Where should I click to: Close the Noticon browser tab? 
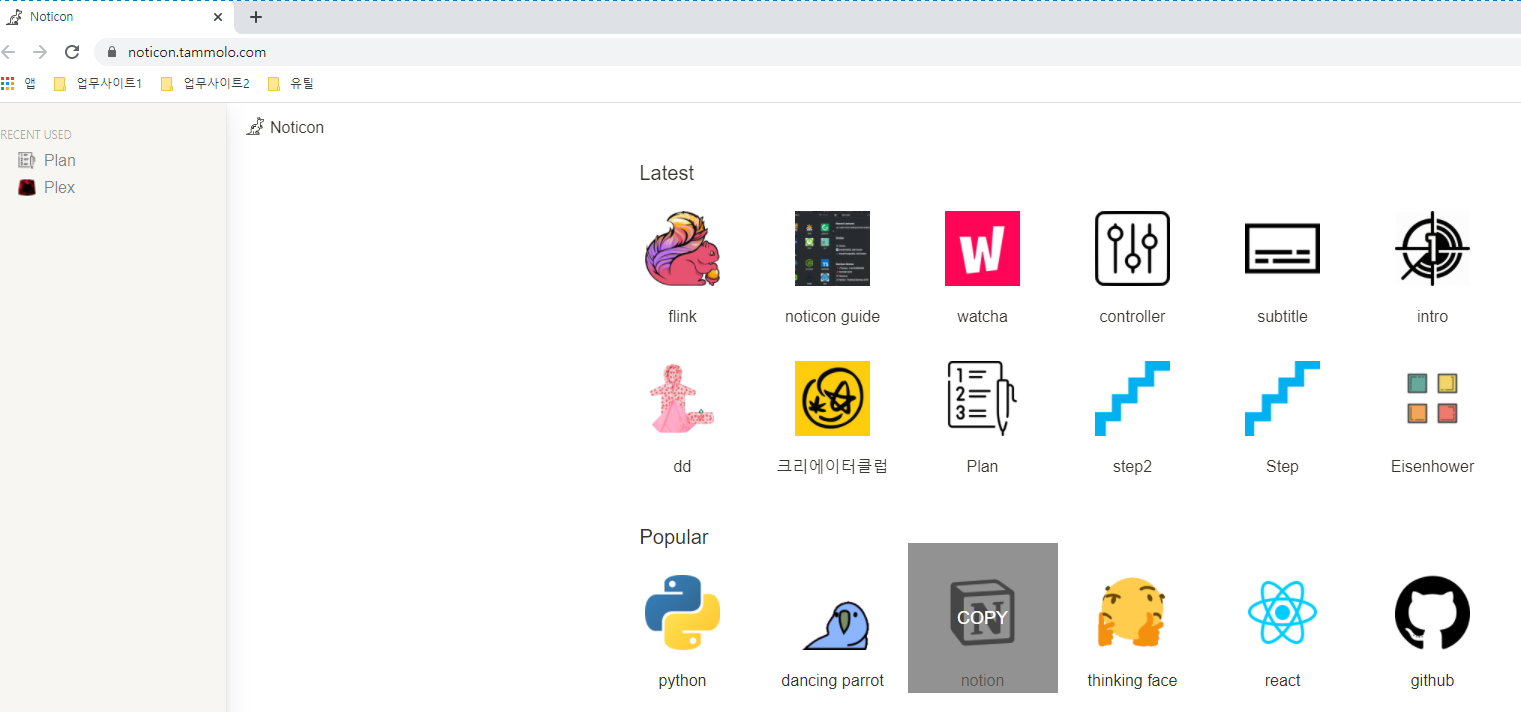tap(218, 17)
